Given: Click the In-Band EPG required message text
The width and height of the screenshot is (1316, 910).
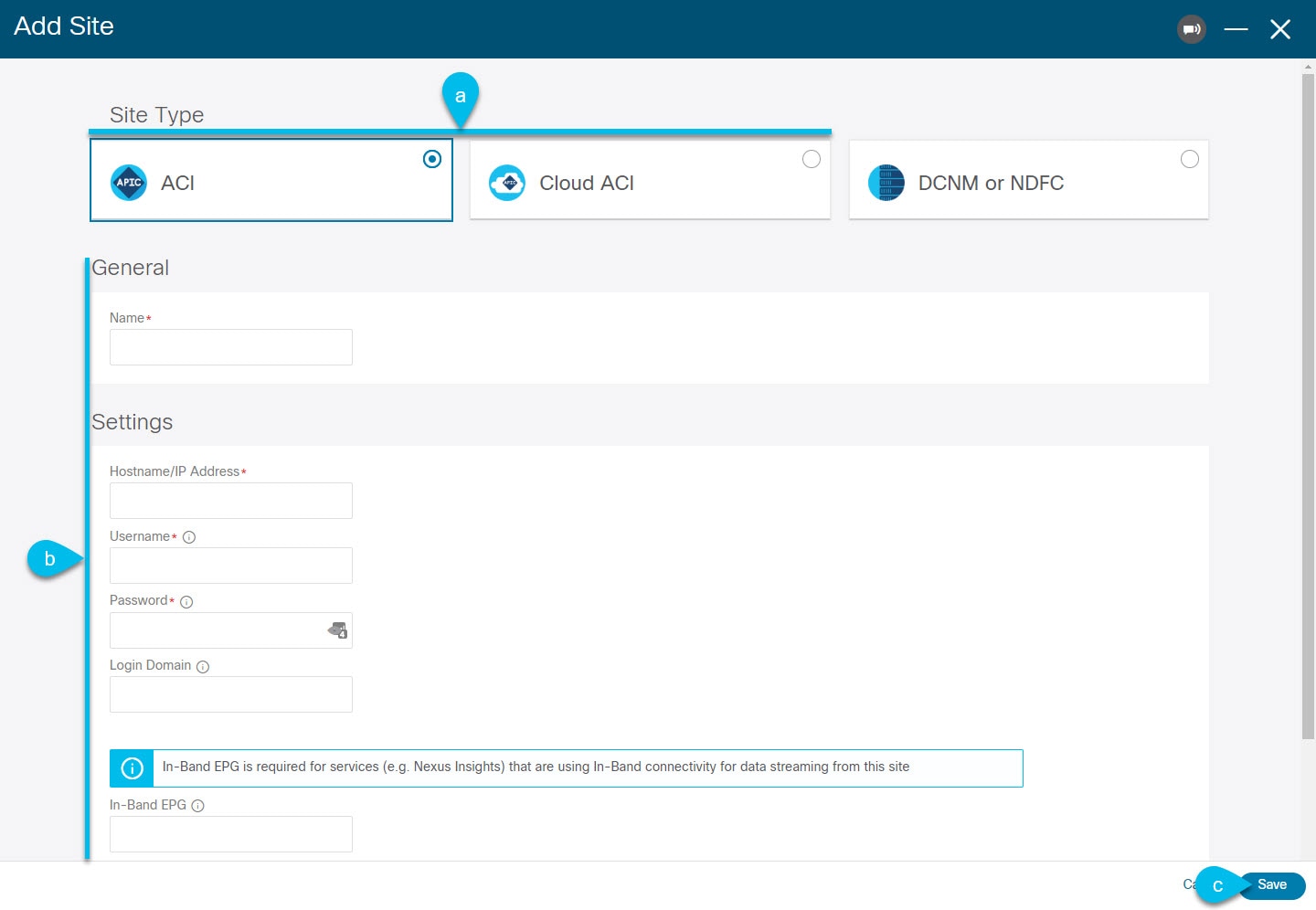Looking at the screenshot, I should (536, 767).
